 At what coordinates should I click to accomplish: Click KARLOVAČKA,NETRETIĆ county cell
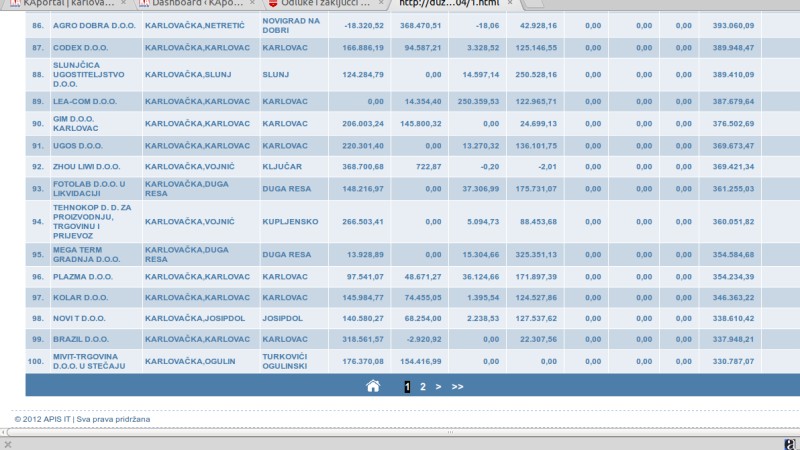[x=195, y=26]
